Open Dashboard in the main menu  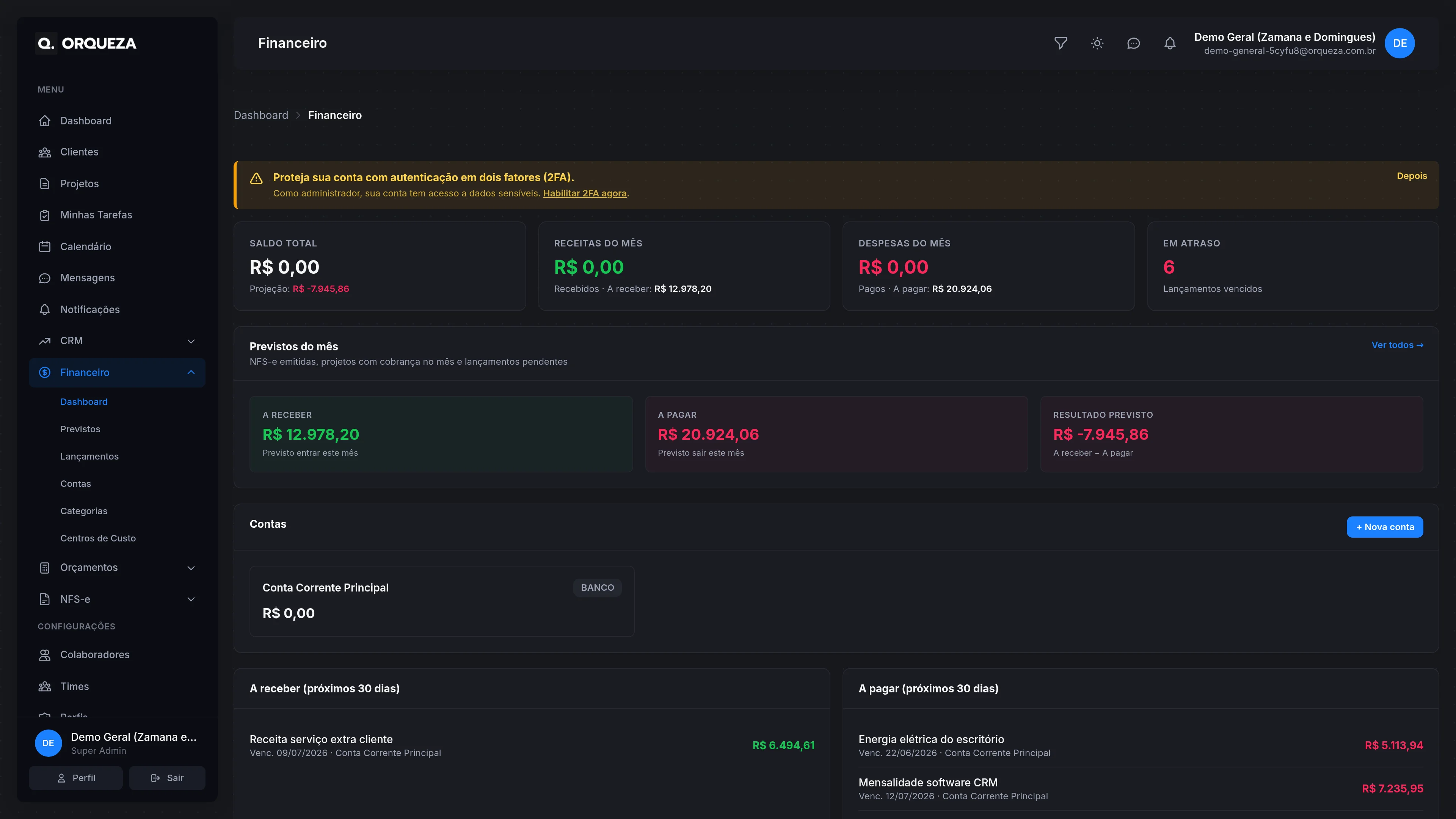point(117,121)
